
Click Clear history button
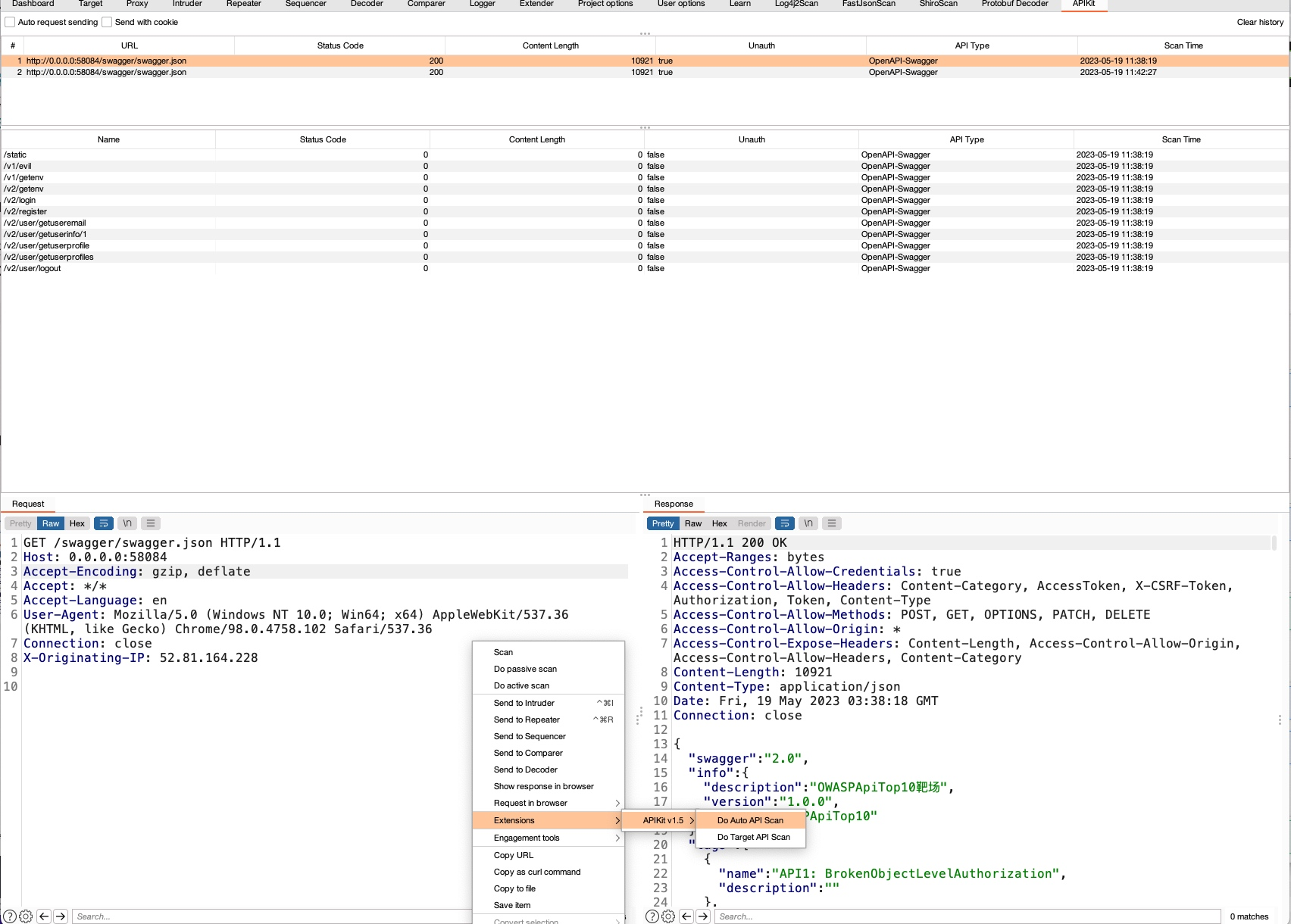pyautogui.click(x=1260, y=22)
